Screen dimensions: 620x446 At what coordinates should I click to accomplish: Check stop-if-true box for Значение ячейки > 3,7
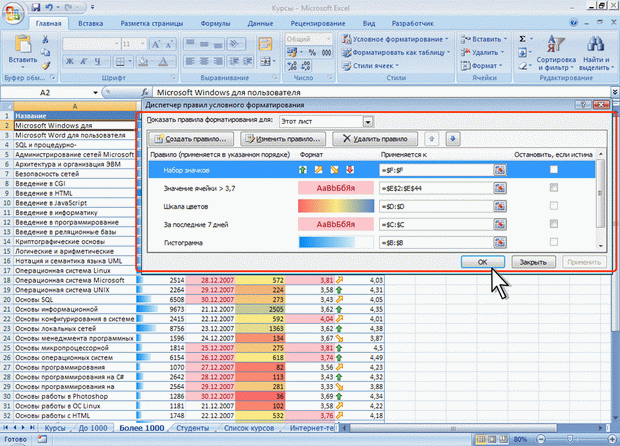pyautogui.click(x=554, y=187)
